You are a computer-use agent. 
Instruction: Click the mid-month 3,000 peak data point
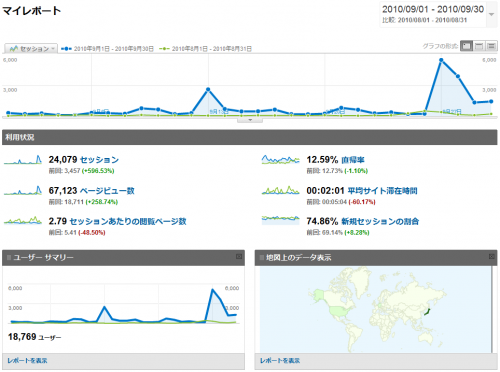click(208, 89)
